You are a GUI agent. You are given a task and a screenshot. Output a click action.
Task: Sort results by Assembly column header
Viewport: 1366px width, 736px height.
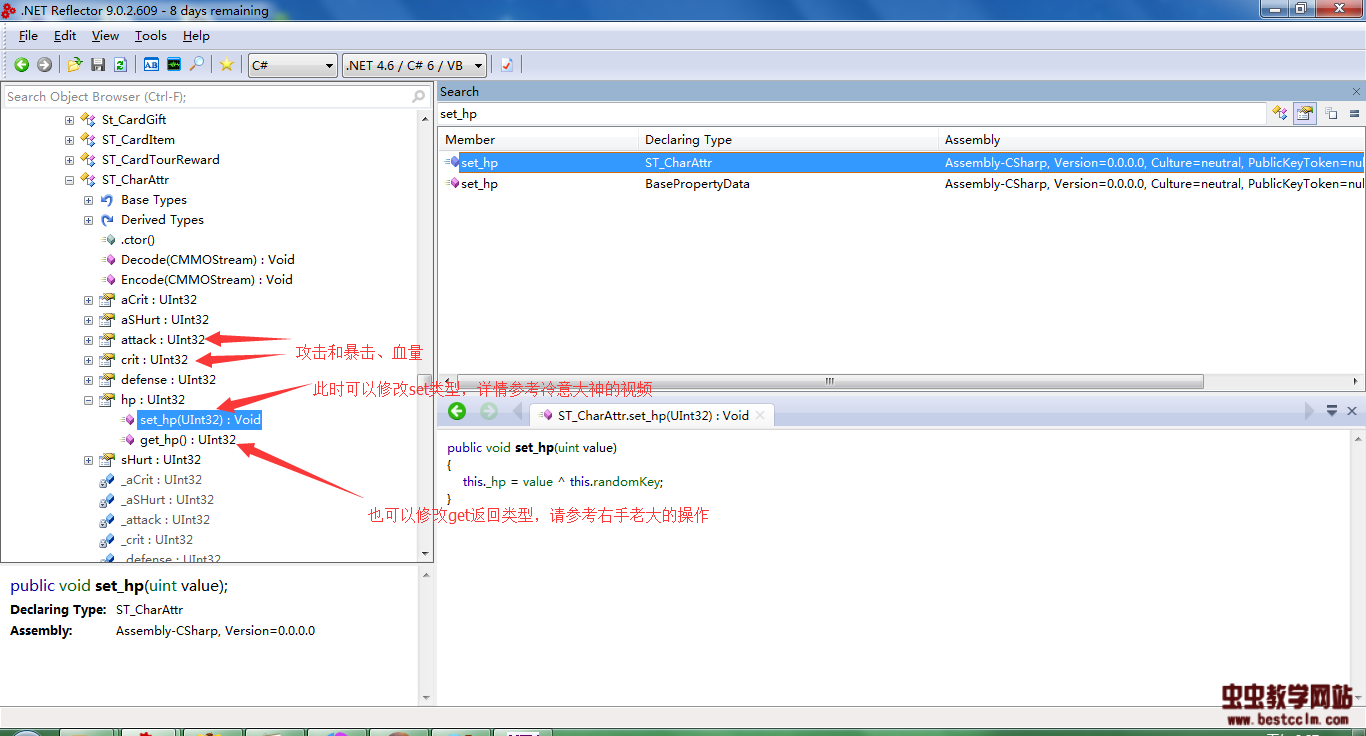pos(1151,140)
